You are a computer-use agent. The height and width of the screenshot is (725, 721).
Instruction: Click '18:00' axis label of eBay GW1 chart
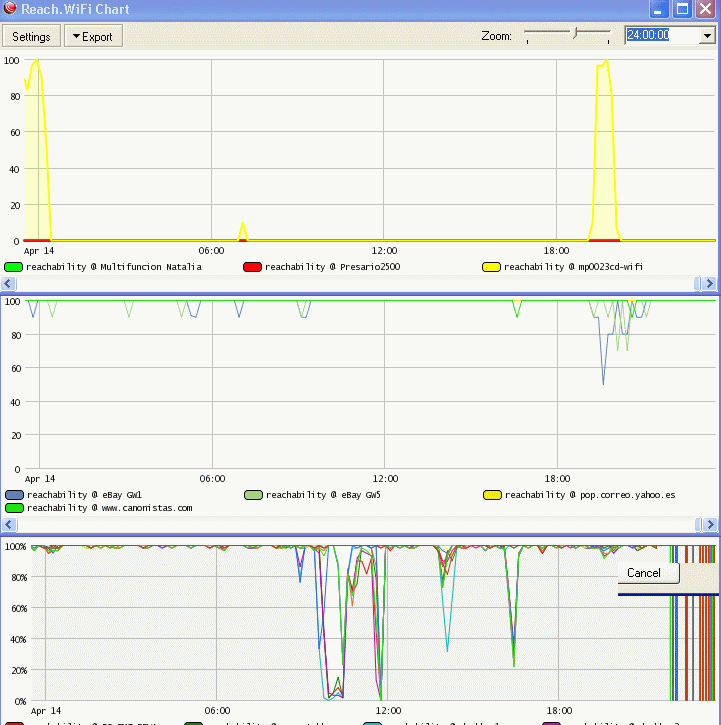tap(557, 479)
